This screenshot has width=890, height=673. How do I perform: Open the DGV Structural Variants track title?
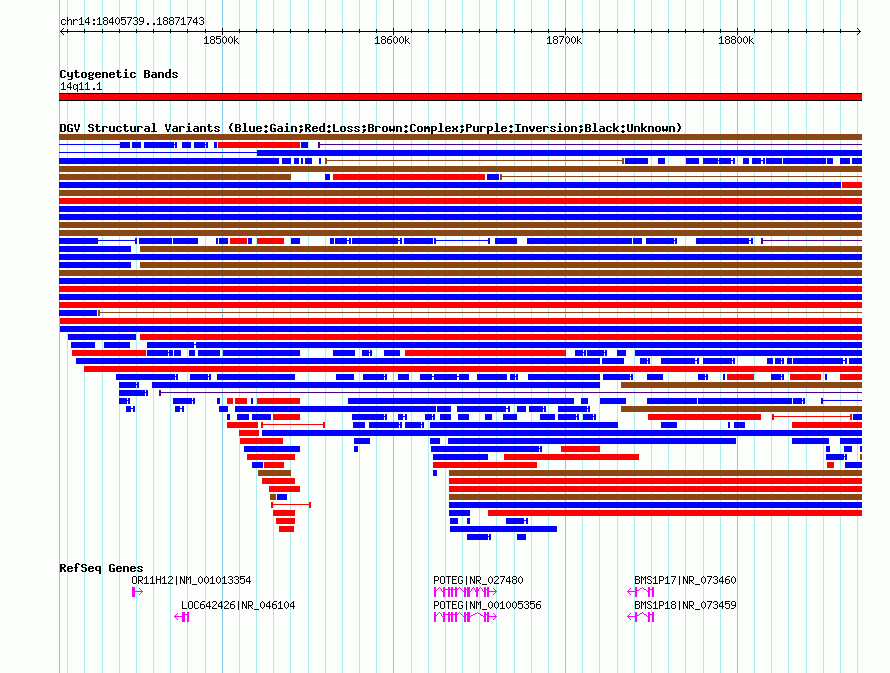(x=371, y=128)
